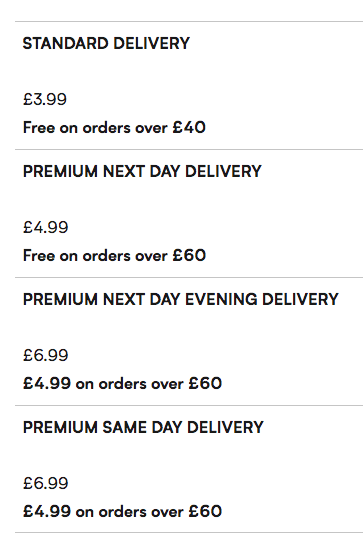Click the word EVENING in the third heading

pos(221,299)
